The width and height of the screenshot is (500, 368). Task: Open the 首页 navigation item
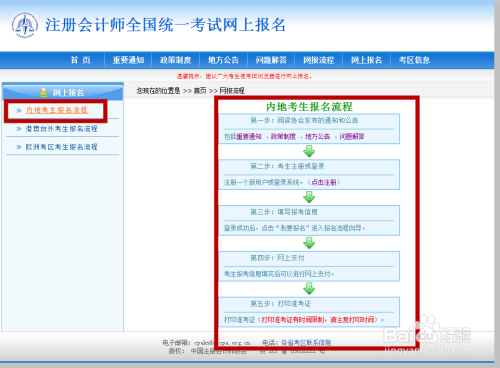[80, 60]
